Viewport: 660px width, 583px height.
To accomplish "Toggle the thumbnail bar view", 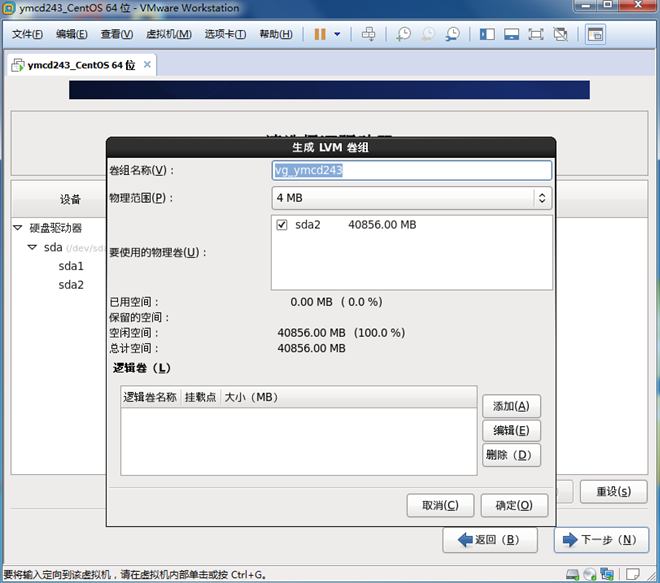I will pyautogui.click(x=511, y=34).
